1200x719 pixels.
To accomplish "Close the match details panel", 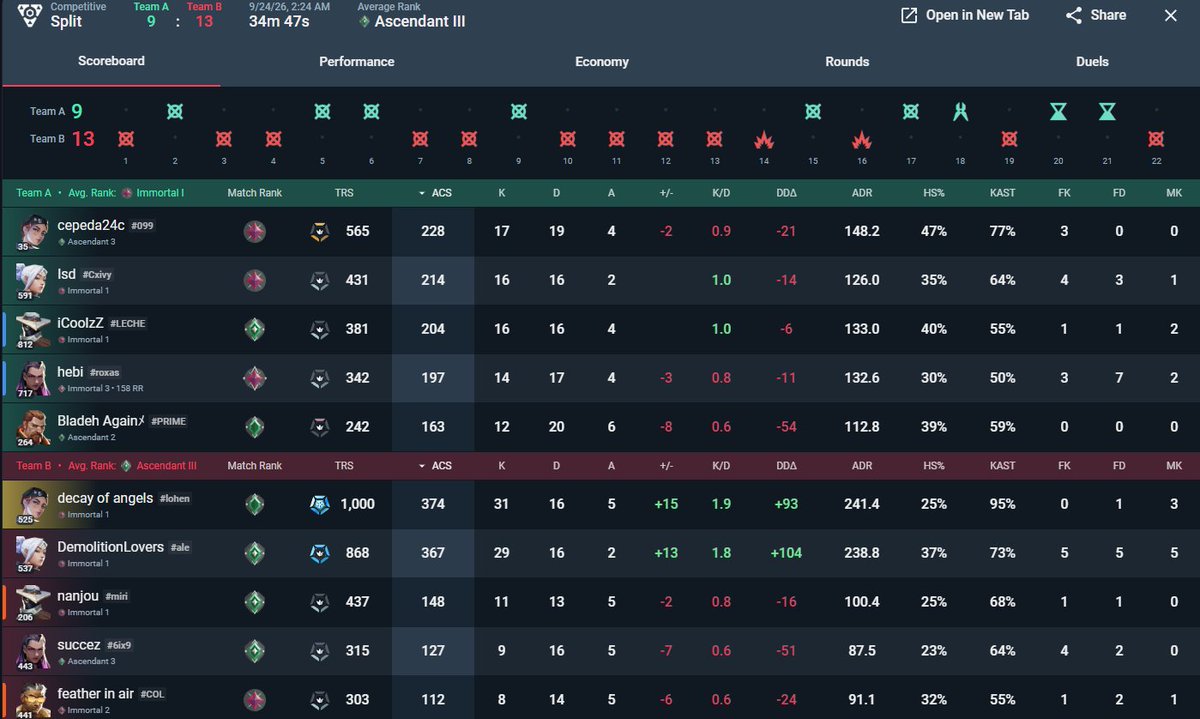I will point(1171,15).
